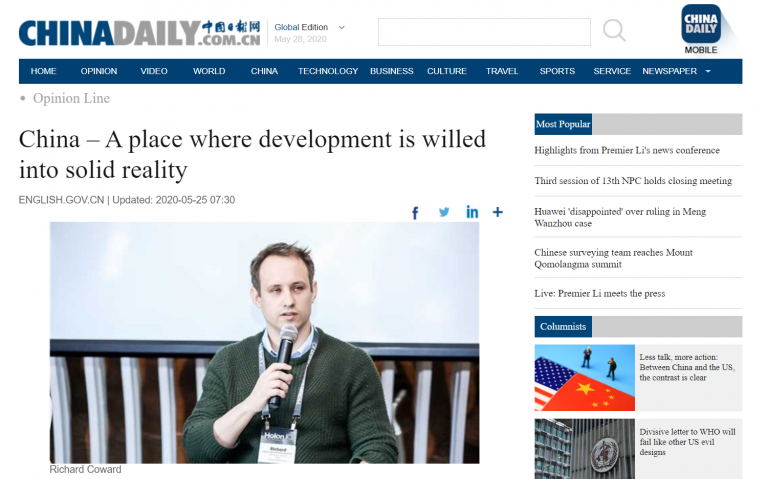
Task: Navigate to the Sports section
Action: point(557,71)
